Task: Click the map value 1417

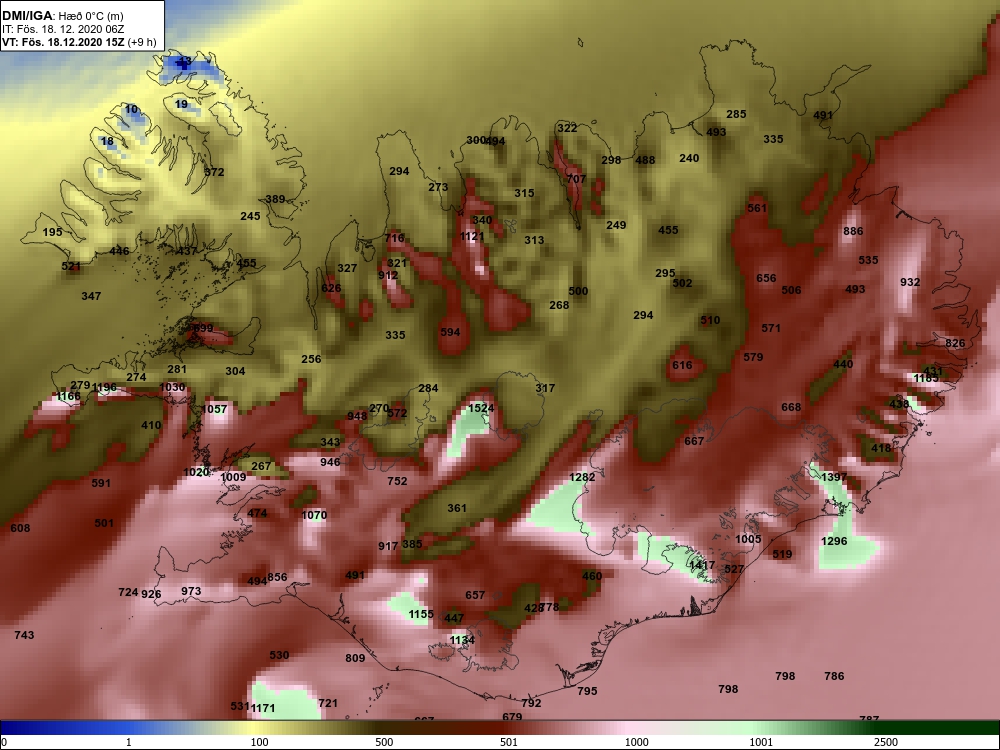Action: click(702, 565)
